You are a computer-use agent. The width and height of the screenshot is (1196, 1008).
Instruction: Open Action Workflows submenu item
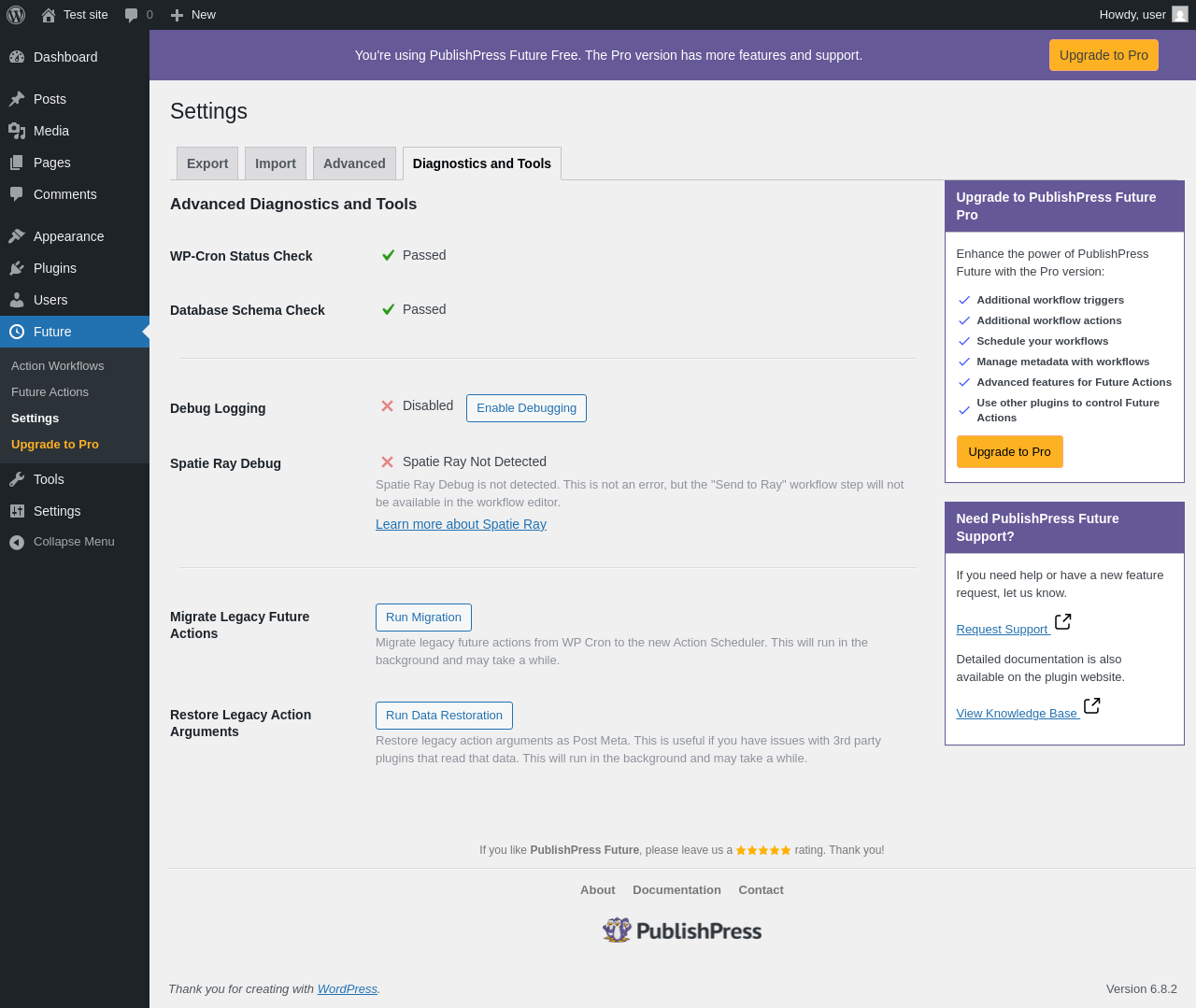[x=58, y=366]
